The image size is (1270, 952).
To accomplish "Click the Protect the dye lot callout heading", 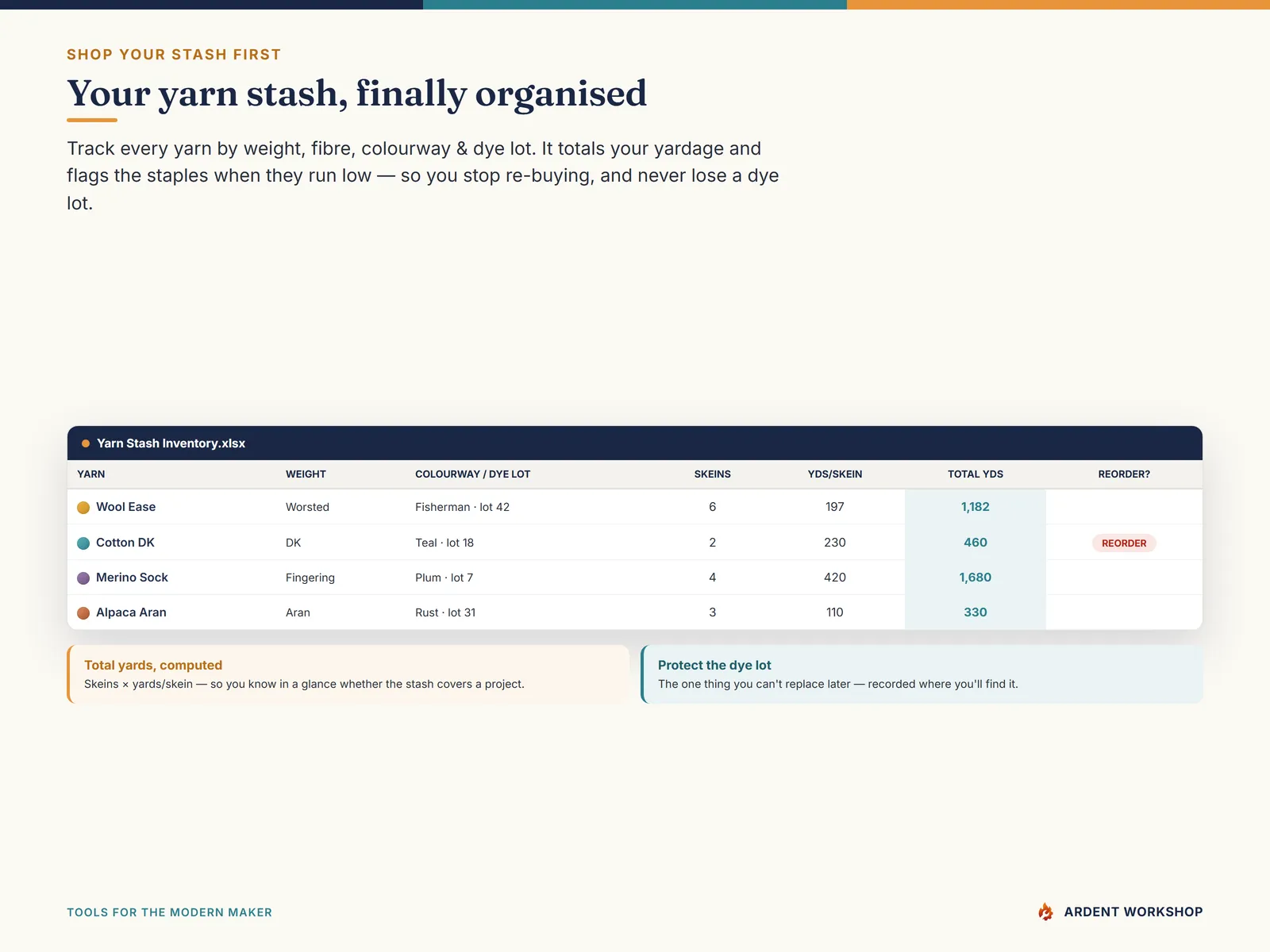I will pos(714,666).
